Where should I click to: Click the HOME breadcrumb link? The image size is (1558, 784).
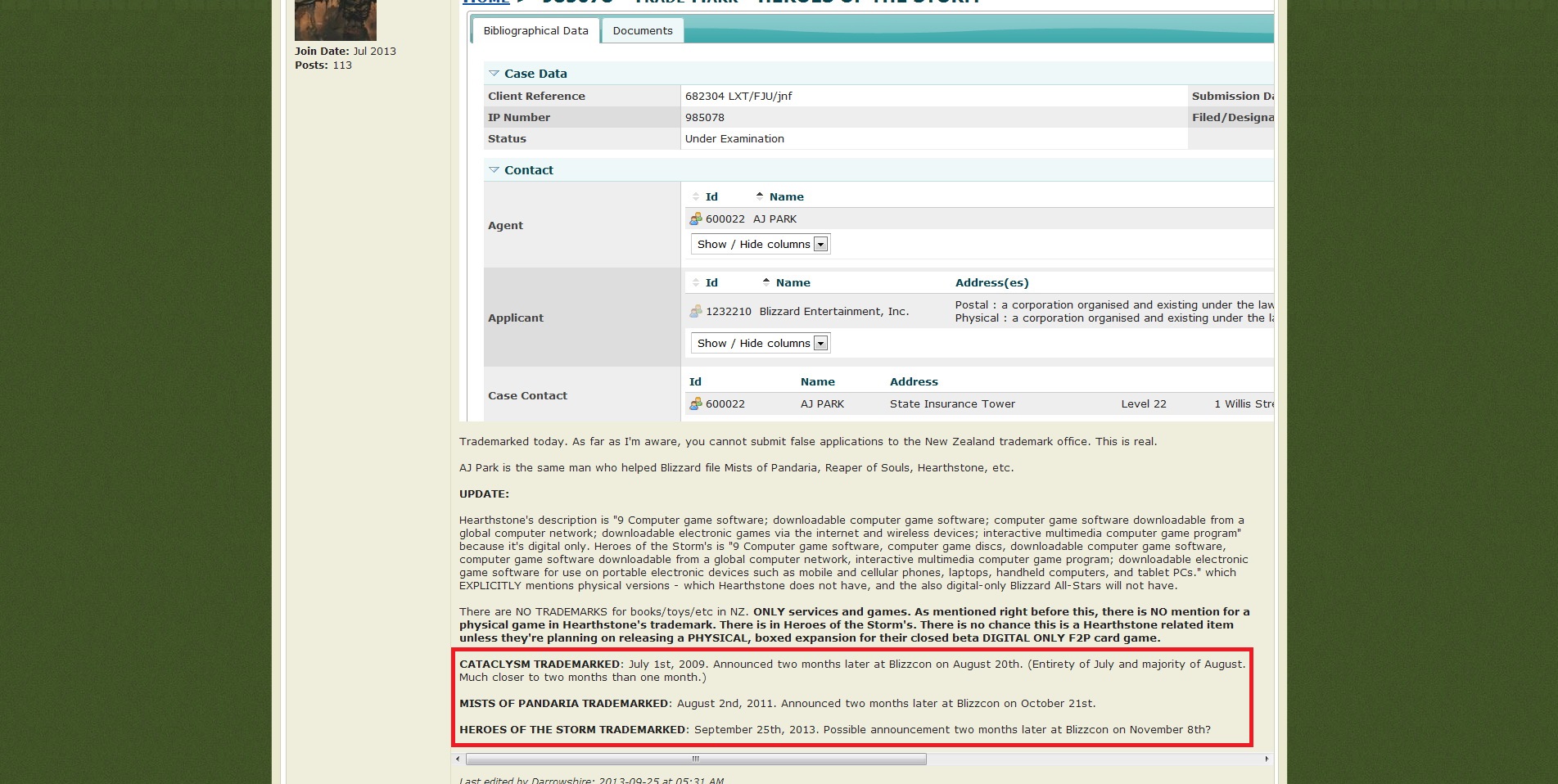[485, 2]
